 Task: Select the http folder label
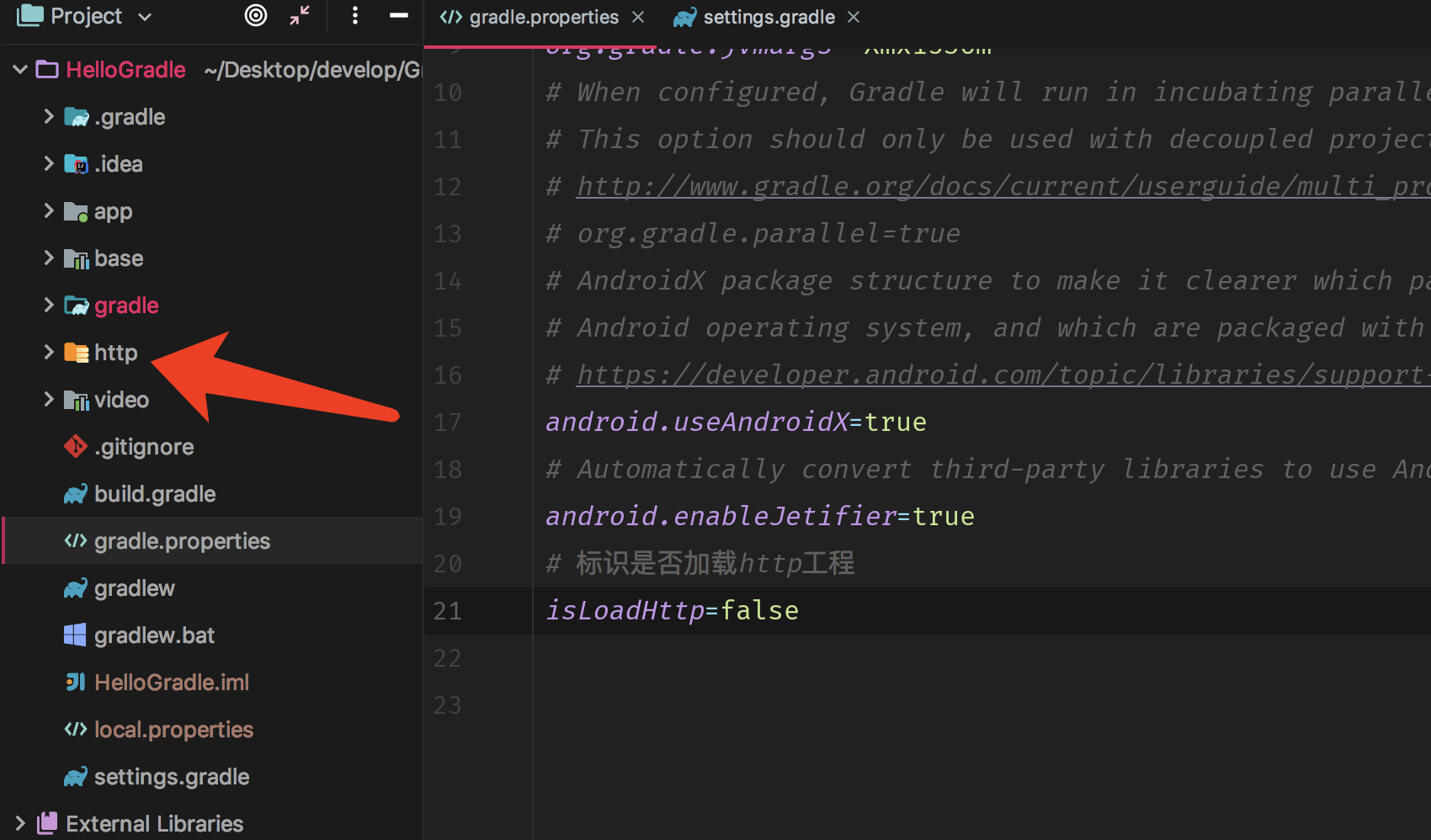pos(115,353)
